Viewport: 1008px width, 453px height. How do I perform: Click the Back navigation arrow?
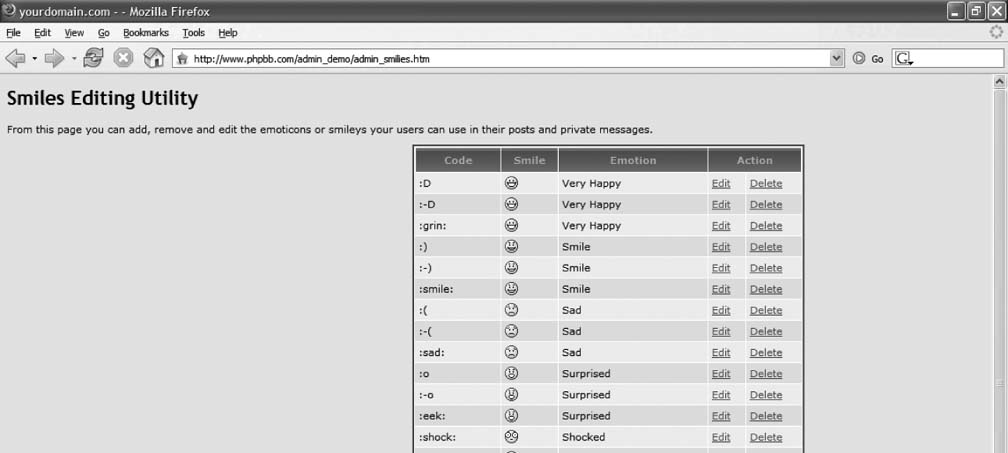(15, 59)
